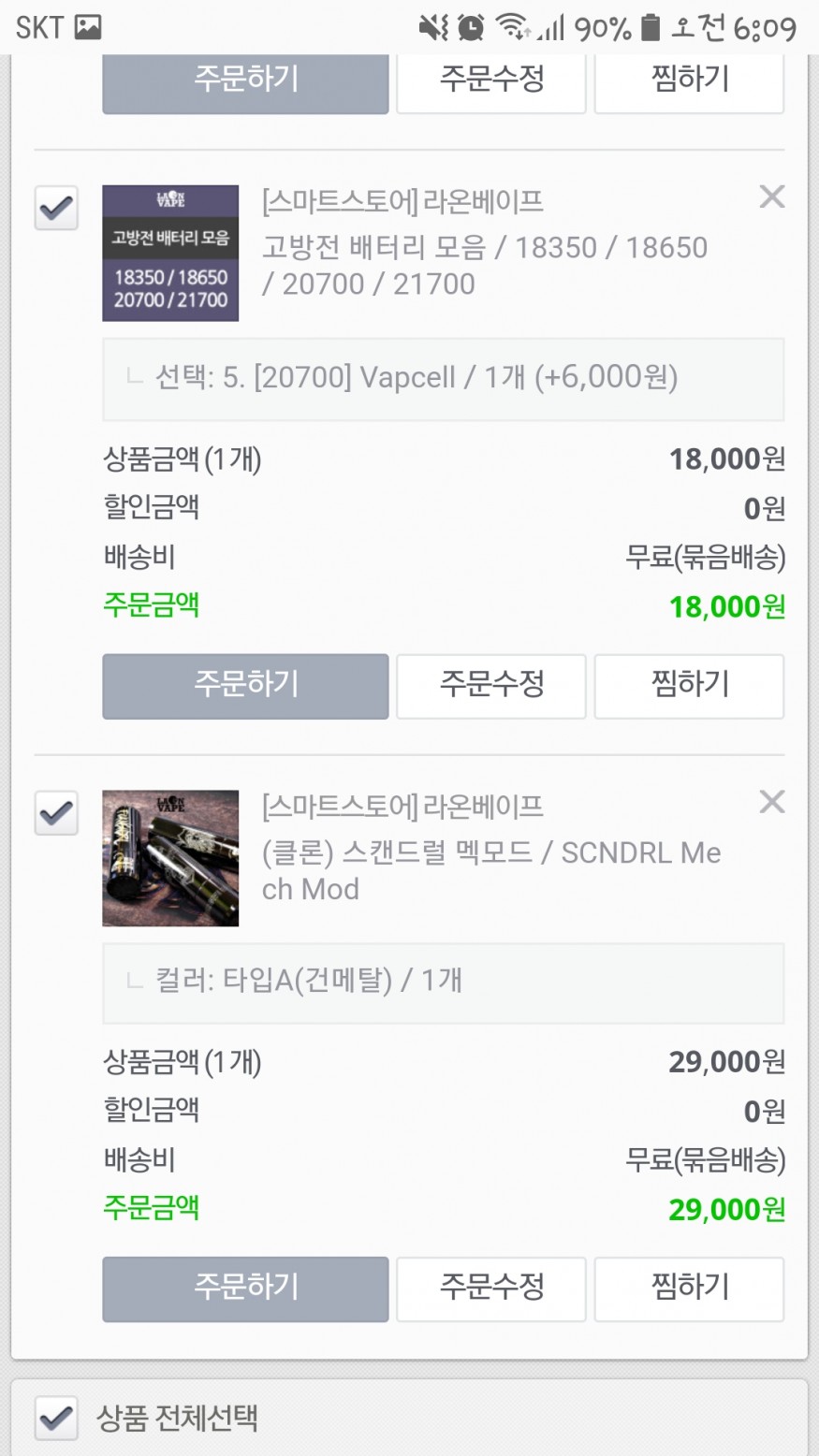This screenshot has width=819, height=1456.
Task: Open the 고방전 배터리 모음 product title link
Action: 485,266
